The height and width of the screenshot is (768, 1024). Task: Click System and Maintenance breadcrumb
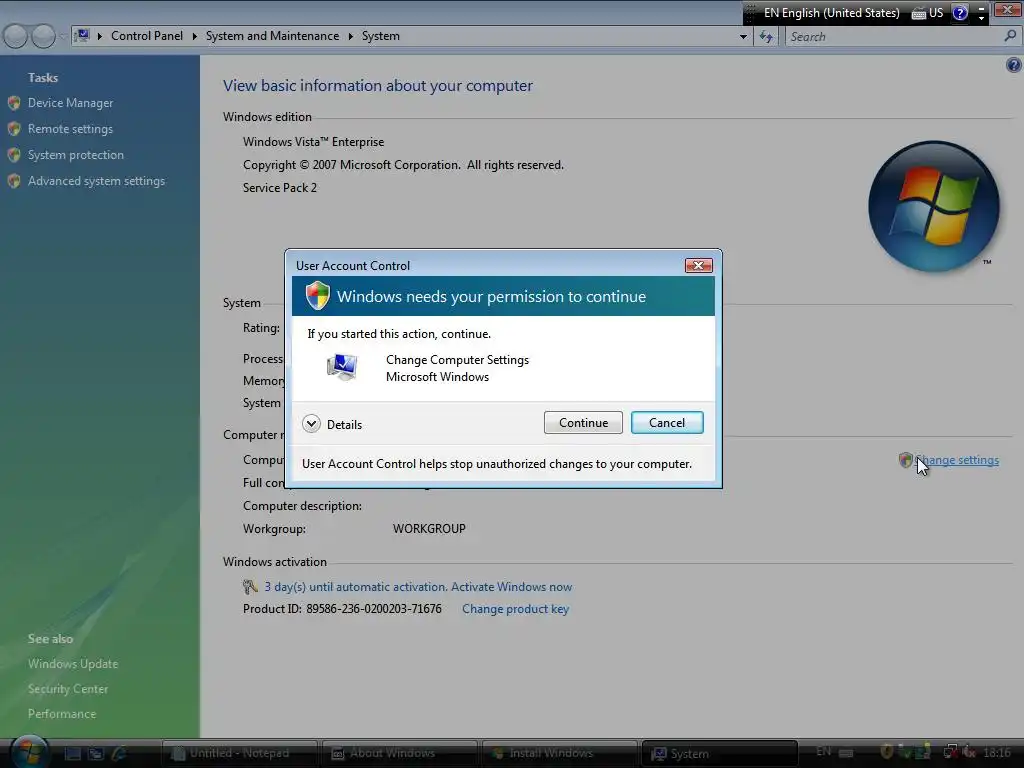click(272, 36)
